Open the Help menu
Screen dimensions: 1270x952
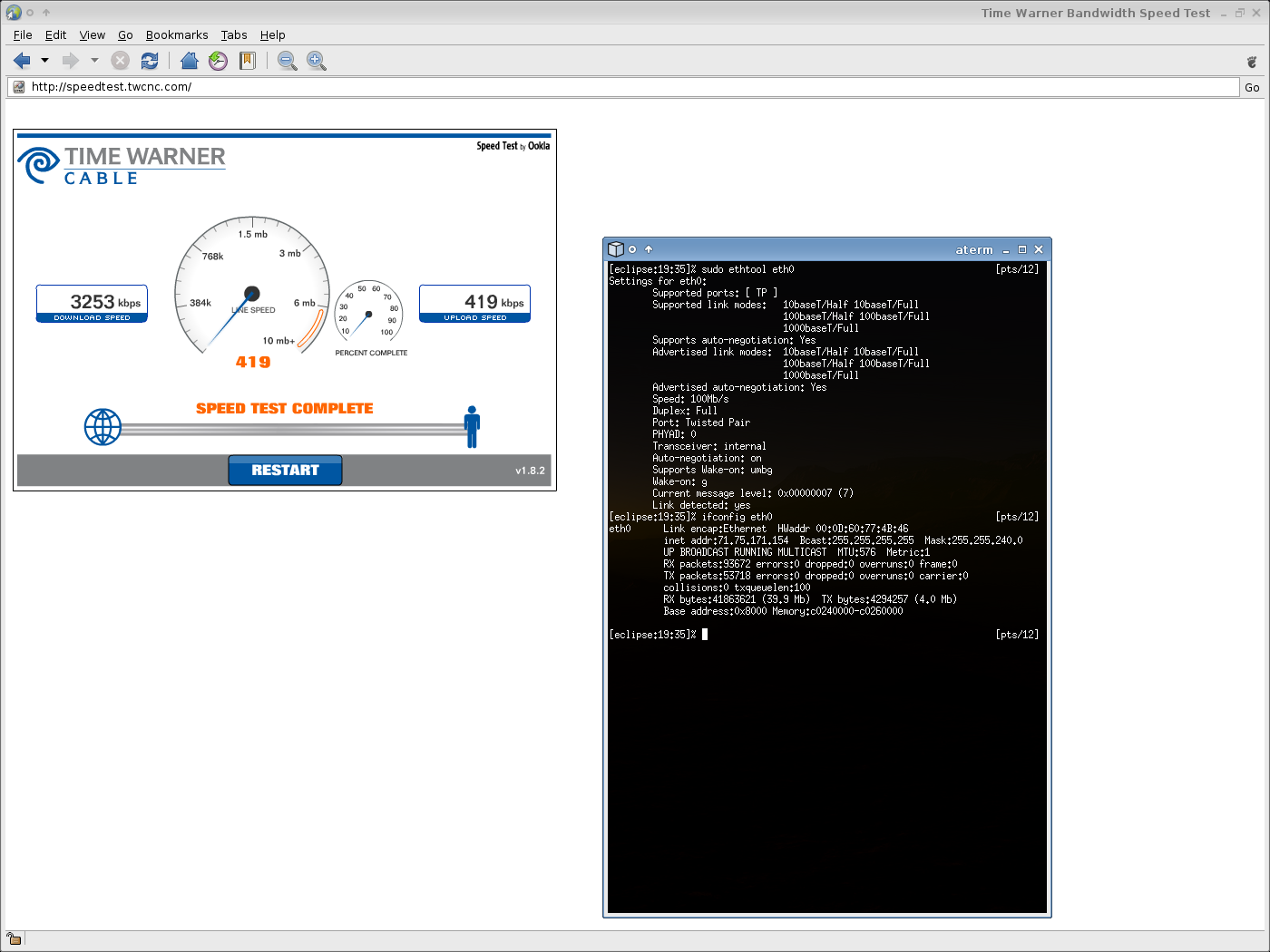[272, 34]
